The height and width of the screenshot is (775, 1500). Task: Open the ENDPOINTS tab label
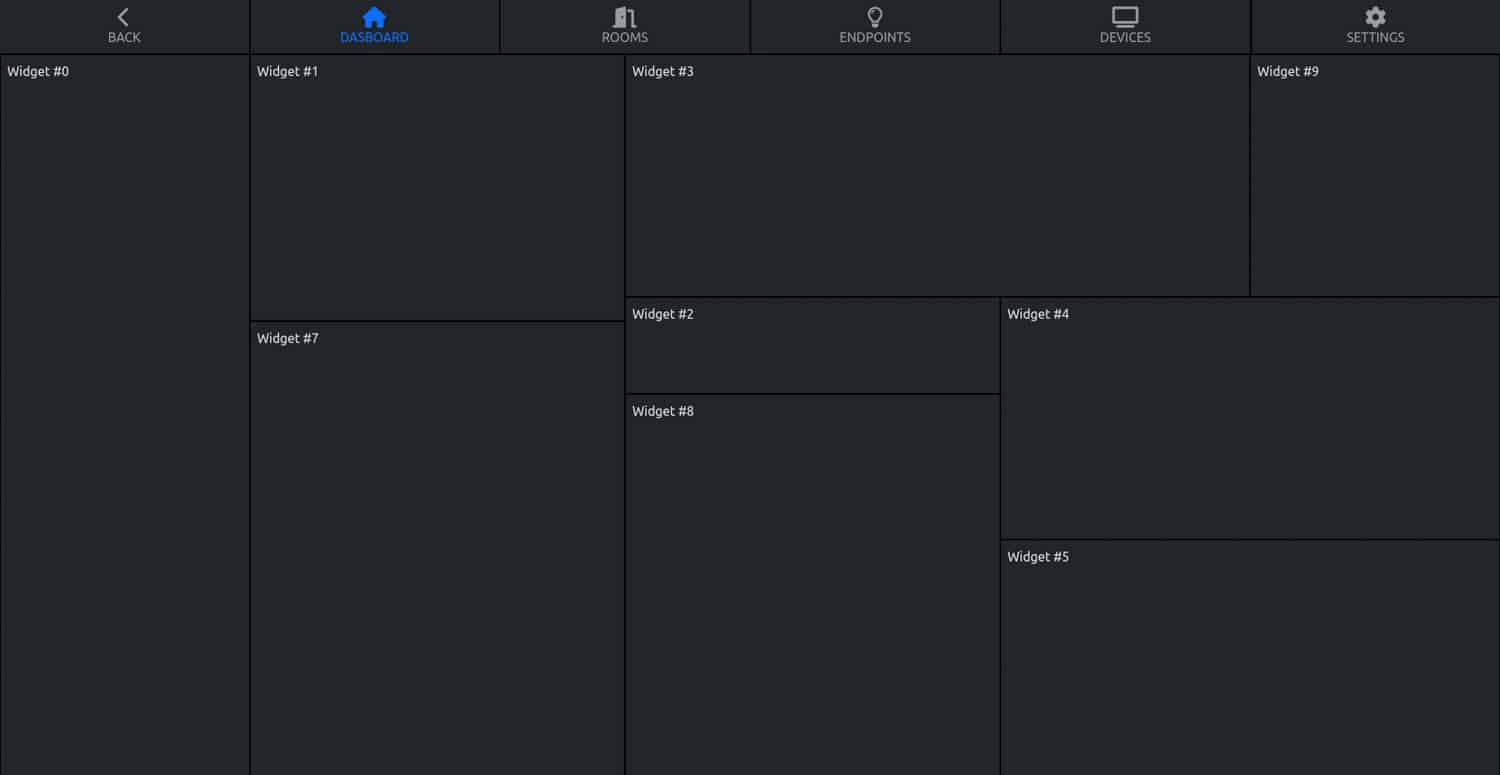pos(875,38)
